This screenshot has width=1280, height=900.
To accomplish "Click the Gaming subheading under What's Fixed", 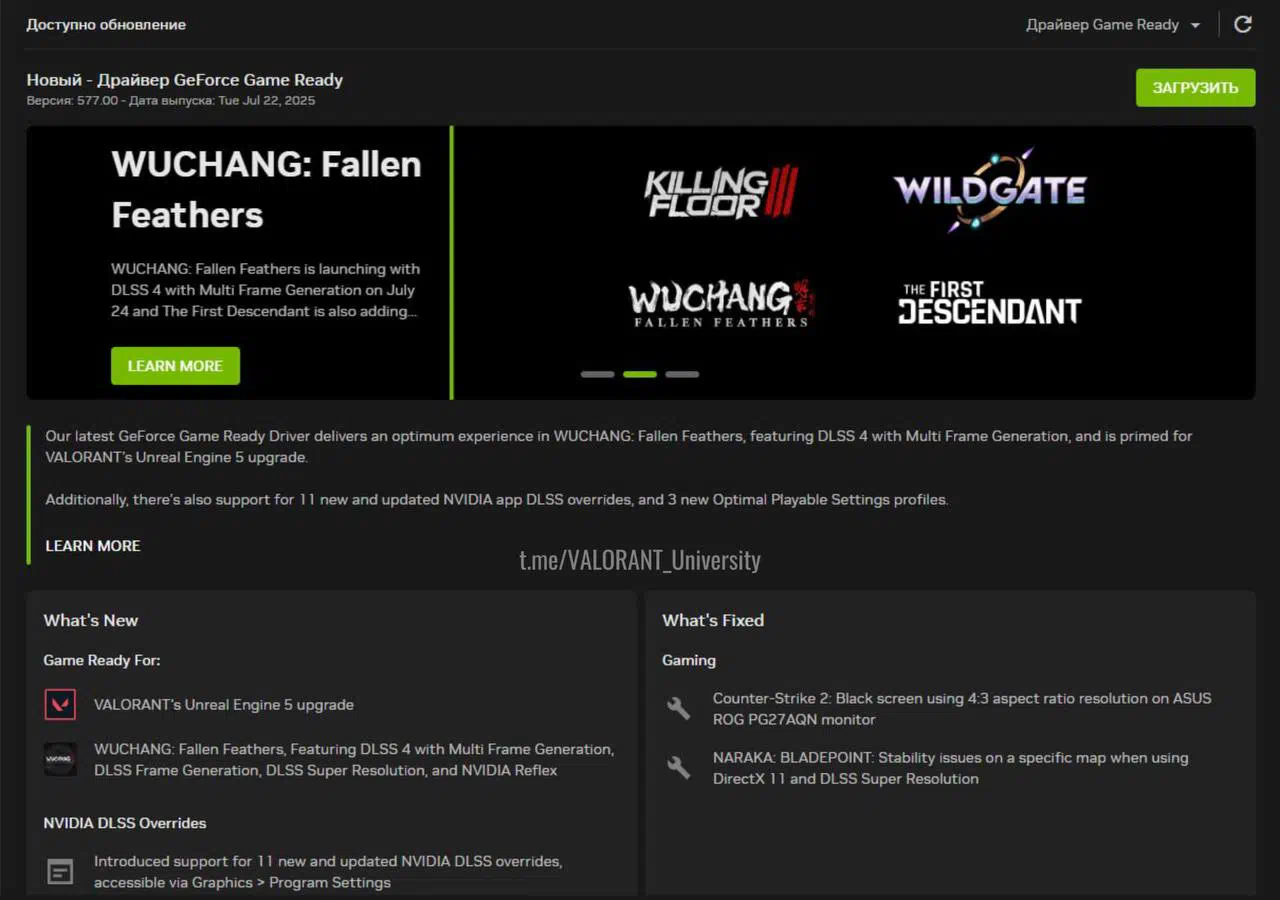I will (x=689, y=660).
